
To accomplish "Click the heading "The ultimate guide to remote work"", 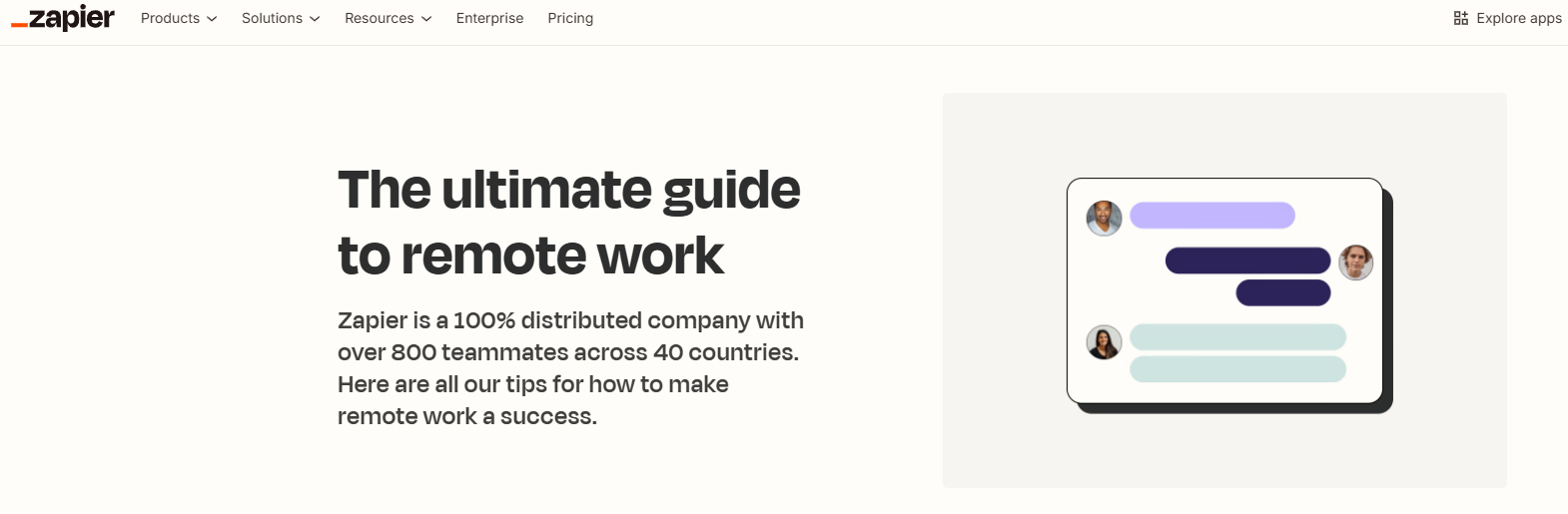I will tap(569, 222).
